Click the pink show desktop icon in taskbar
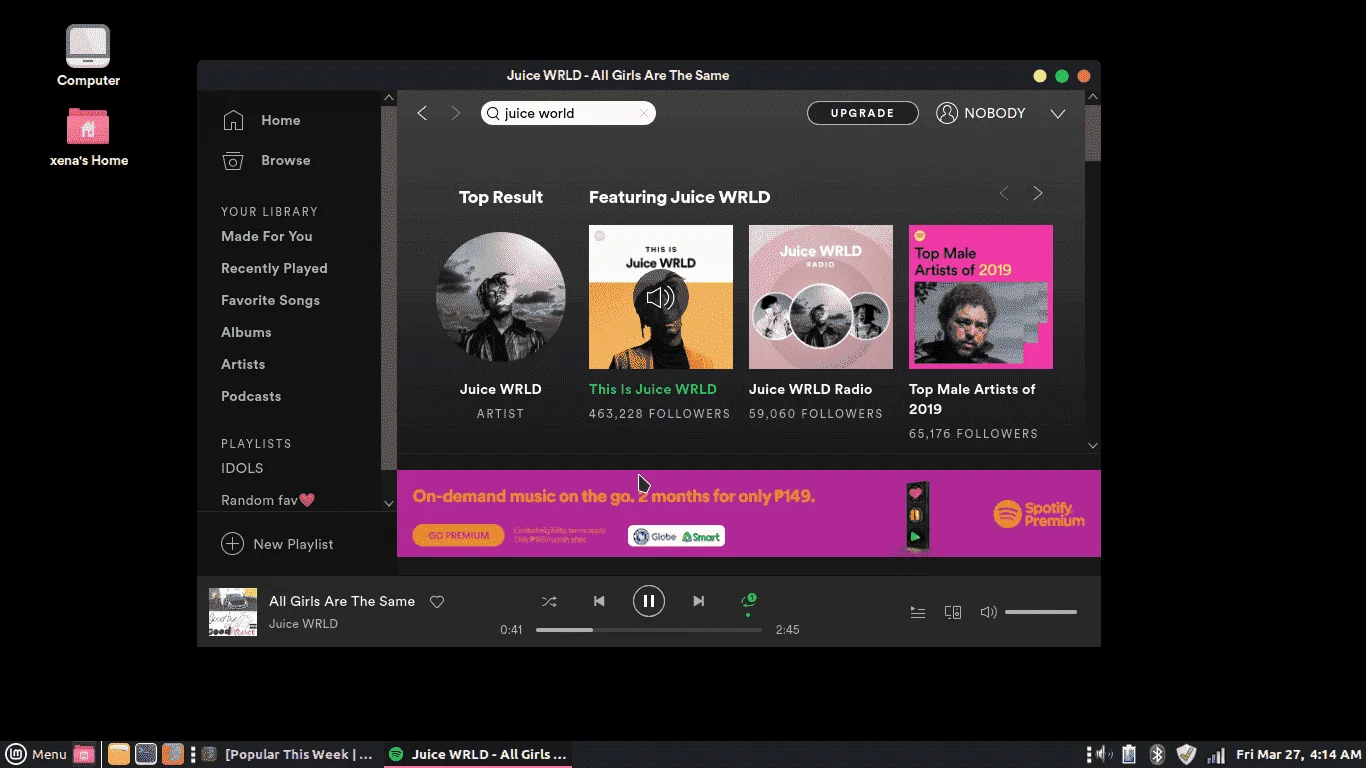This screenshot has height=768, width=1366. pos(85,754)
